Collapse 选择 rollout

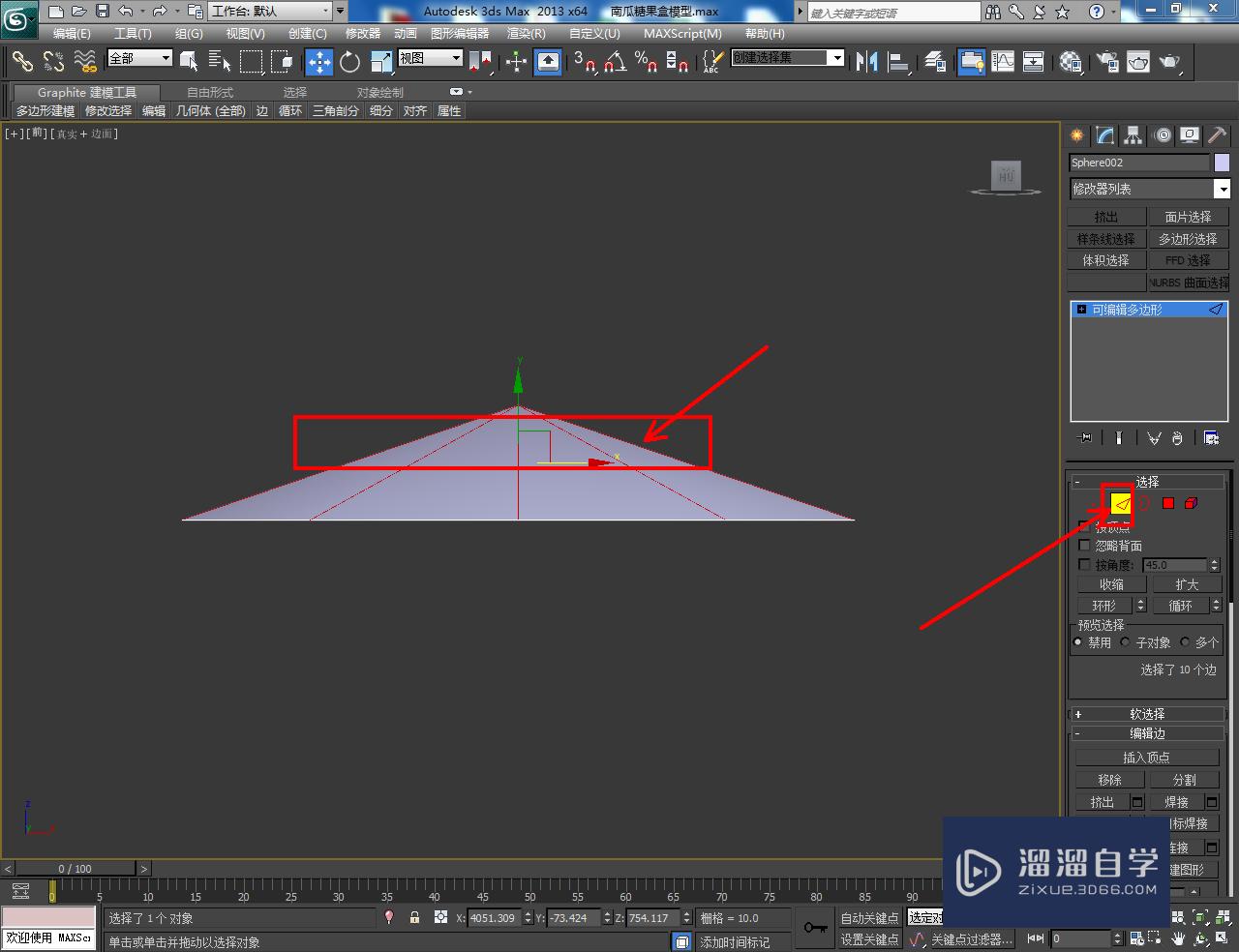pos(1147,481)
